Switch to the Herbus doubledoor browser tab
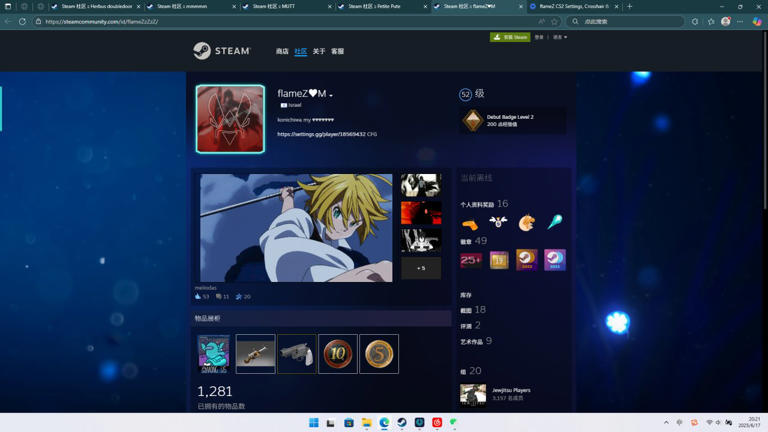Viewport: 768px width, 432px height. click(96, 6)
